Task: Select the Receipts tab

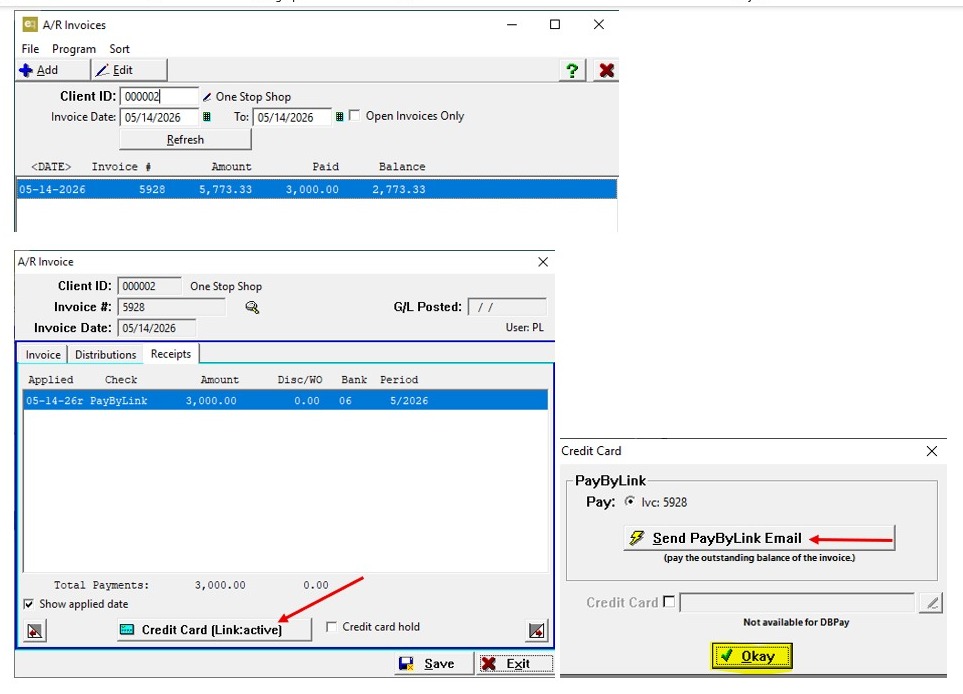Action: (x=171, y=354)
